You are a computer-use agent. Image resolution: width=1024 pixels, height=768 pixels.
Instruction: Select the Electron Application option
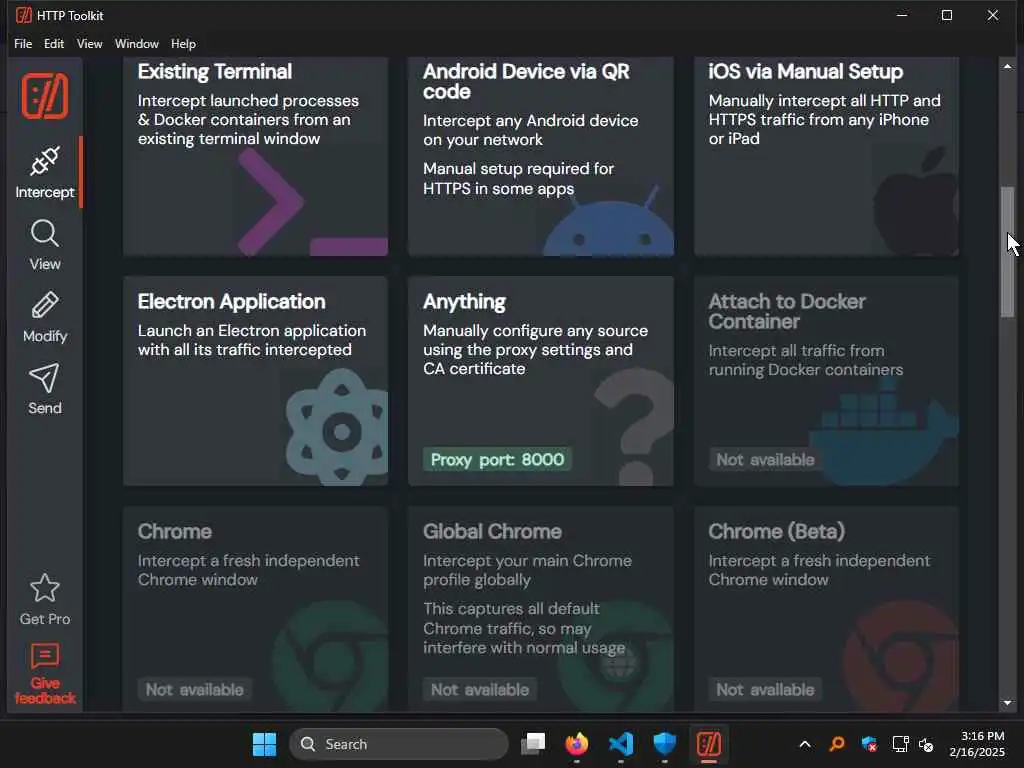pos(255,381)
